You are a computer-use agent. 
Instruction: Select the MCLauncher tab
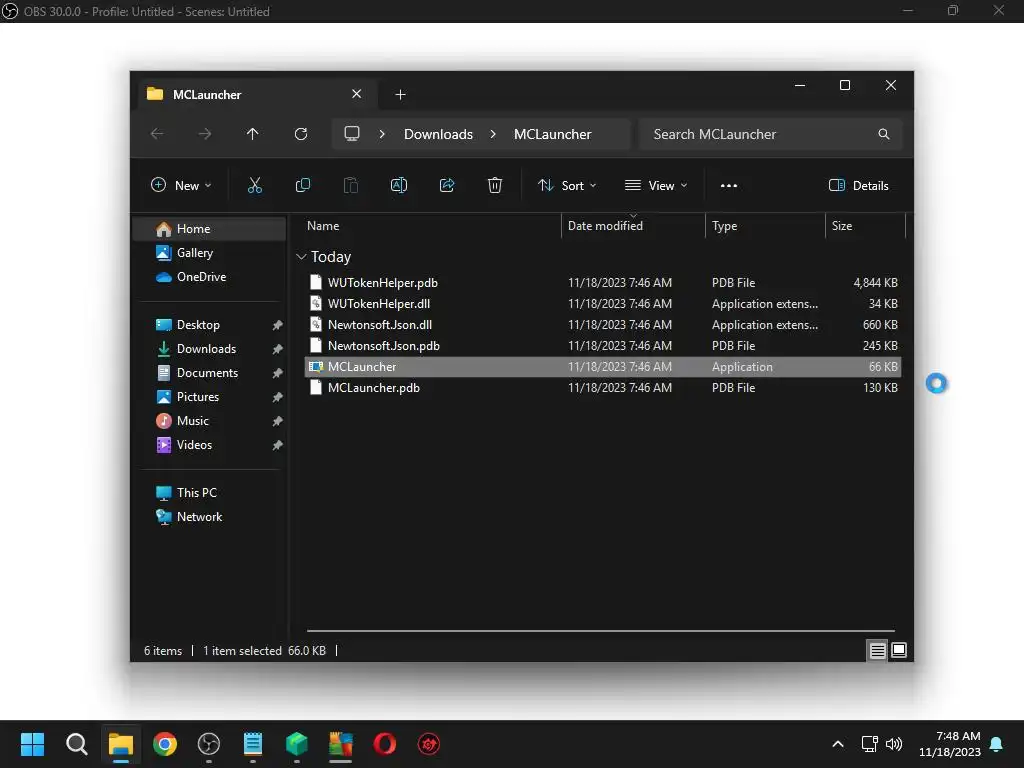(x=255, y=94)
